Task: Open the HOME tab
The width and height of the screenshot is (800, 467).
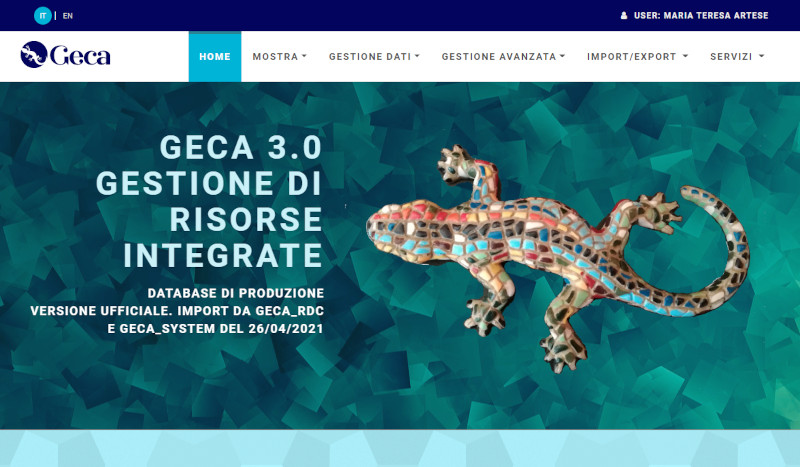Action: pos(215,57)
